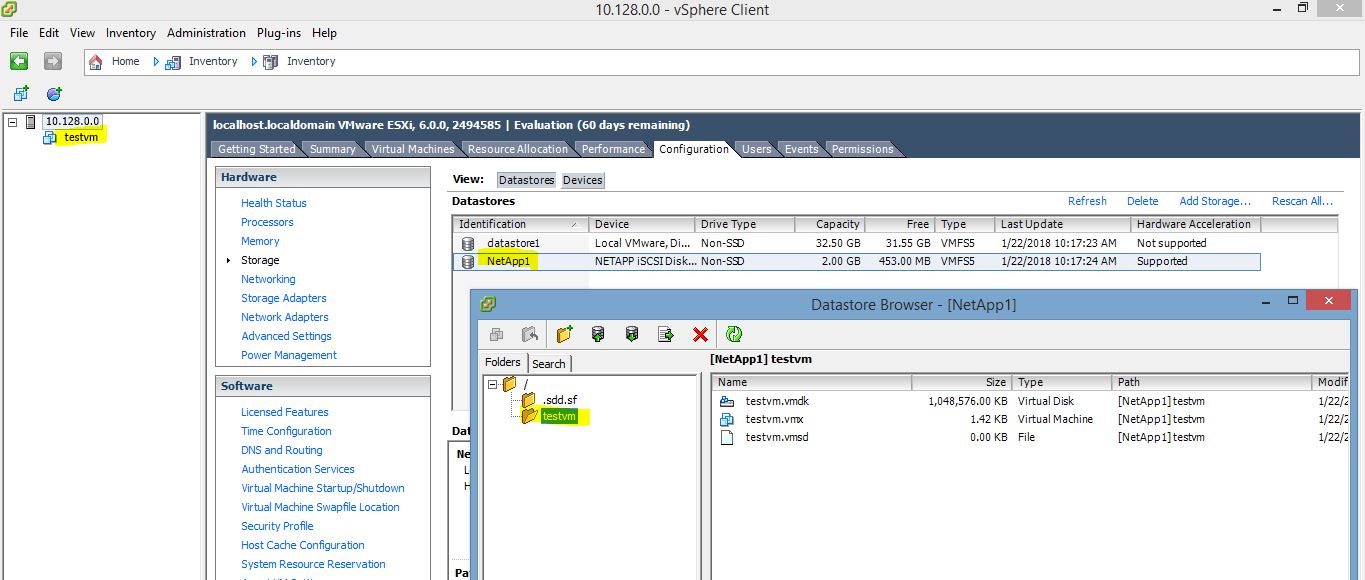Navigate back with the green arrow icon

(18, 61)
